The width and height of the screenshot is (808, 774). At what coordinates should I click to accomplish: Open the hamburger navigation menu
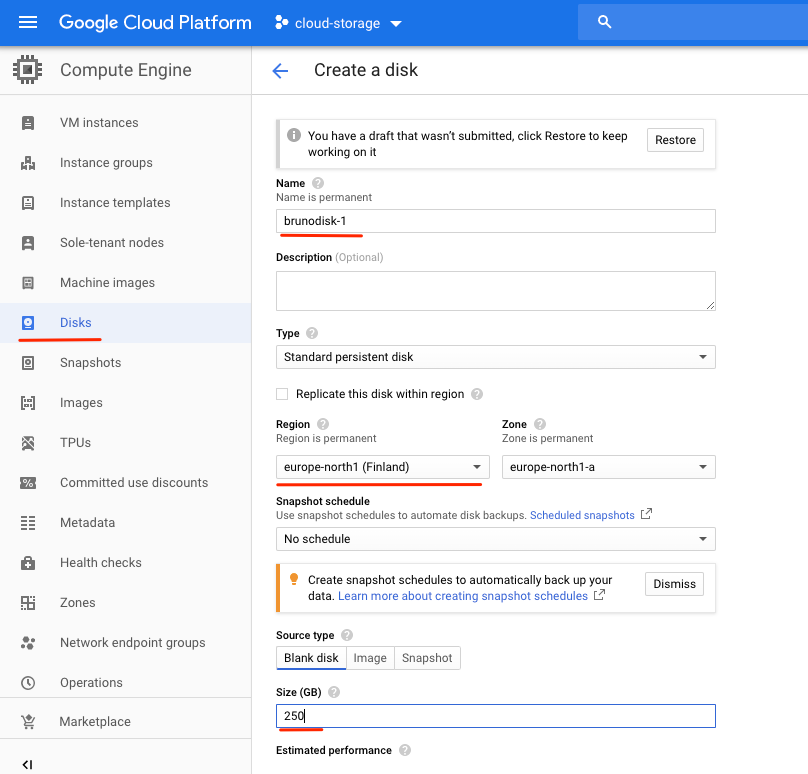point(28,22)
